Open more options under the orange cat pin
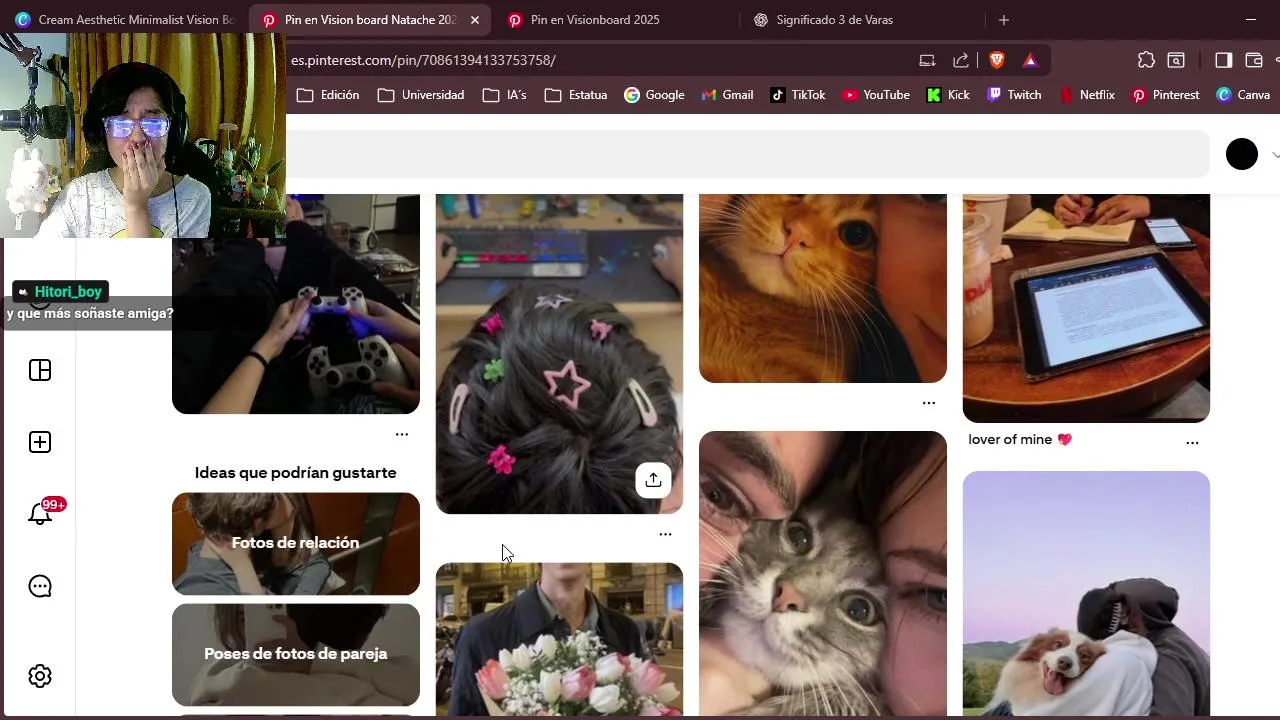The image size is (1280, 720). pos(929,403)
